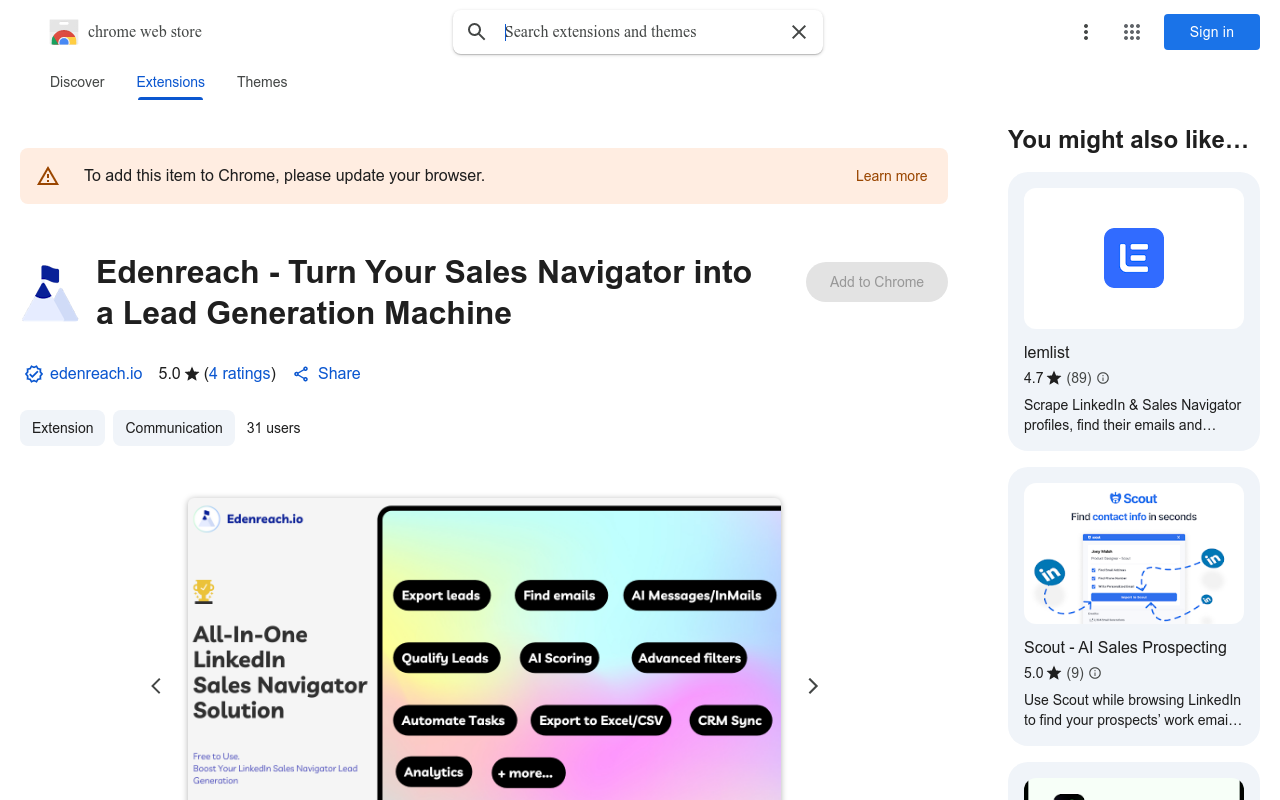
Task: Click the verified publisher badge icon
Action: tap(34, 374)
